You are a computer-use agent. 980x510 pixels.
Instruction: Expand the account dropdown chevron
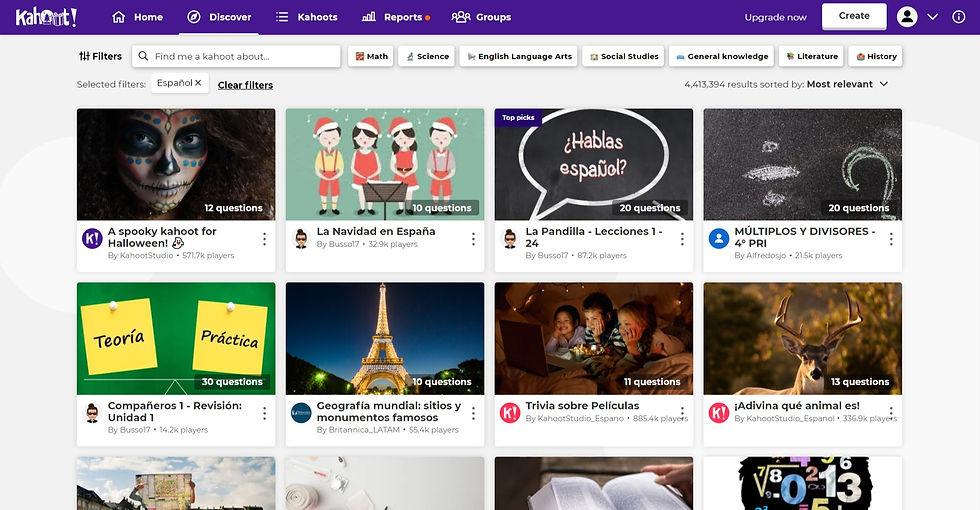(932, 17)
